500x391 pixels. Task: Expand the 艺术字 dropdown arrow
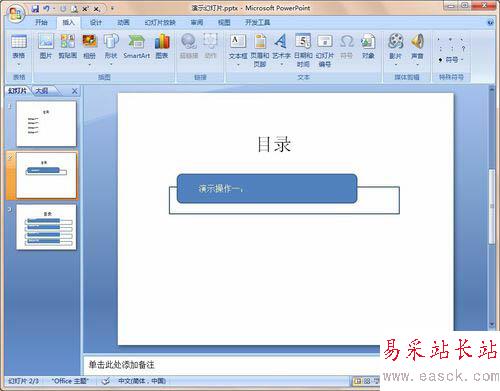pyautogui.click(x=281, y=65)
